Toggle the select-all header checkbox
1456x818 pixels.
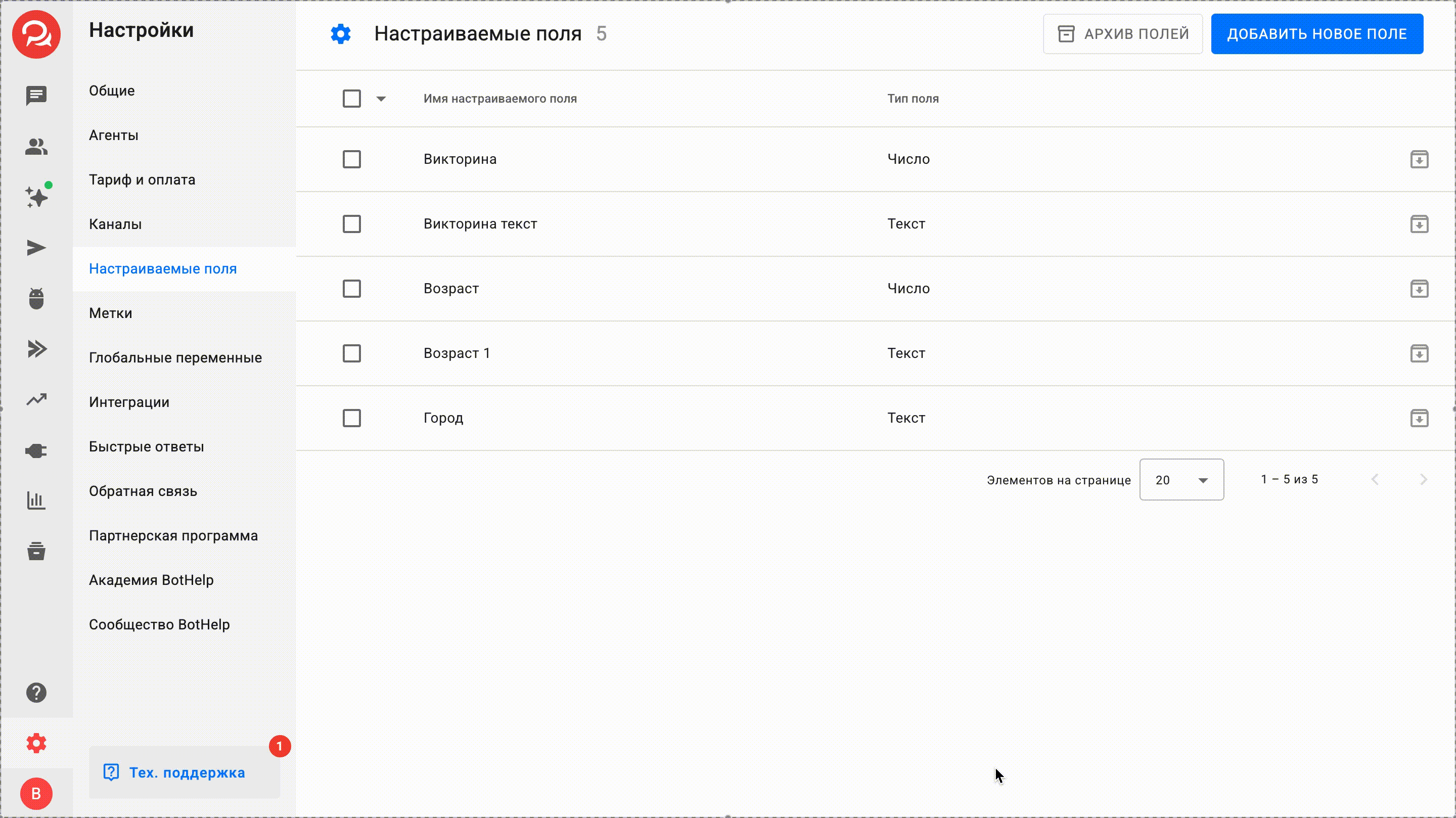click(351, 99)
